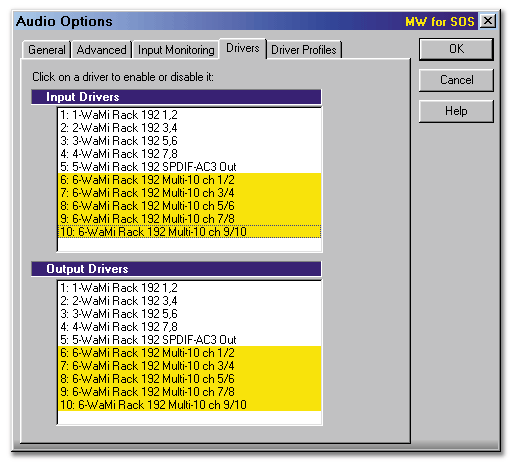The height and width of the screenshot is (468, 515).
Task: Open the Driver Profiles tab
Action: 304,50
